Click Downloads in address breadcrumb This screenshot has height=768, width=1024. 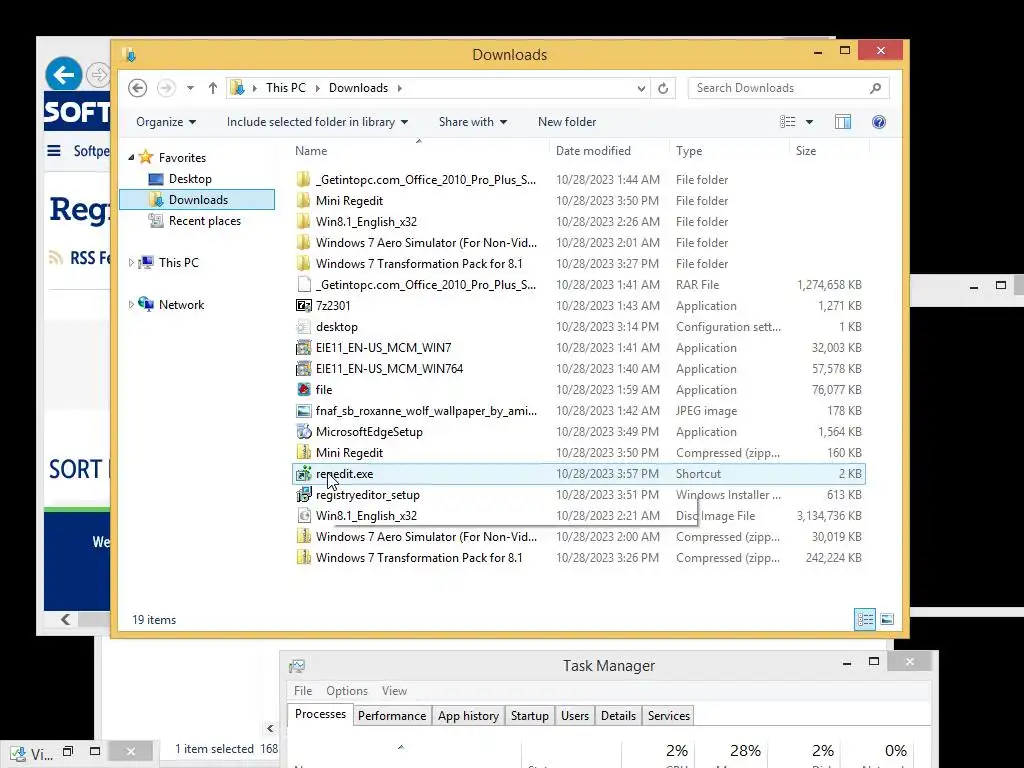358,88
